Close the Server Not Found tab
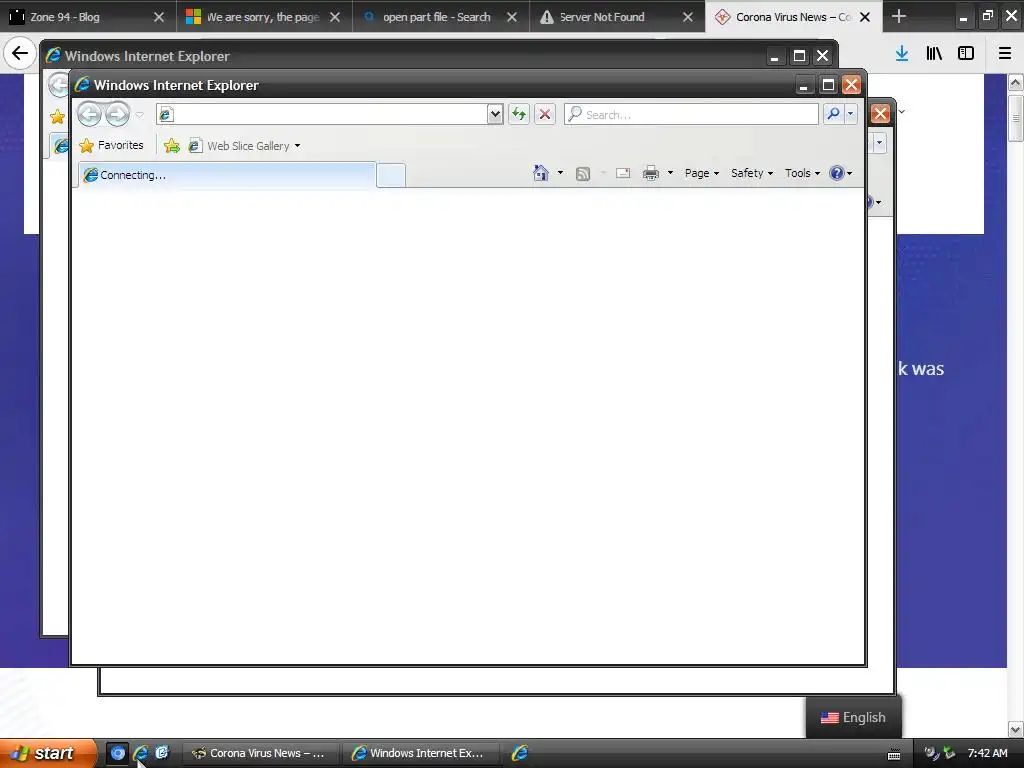The height and width of the screenshot is (768, 1024). (688, 17)
